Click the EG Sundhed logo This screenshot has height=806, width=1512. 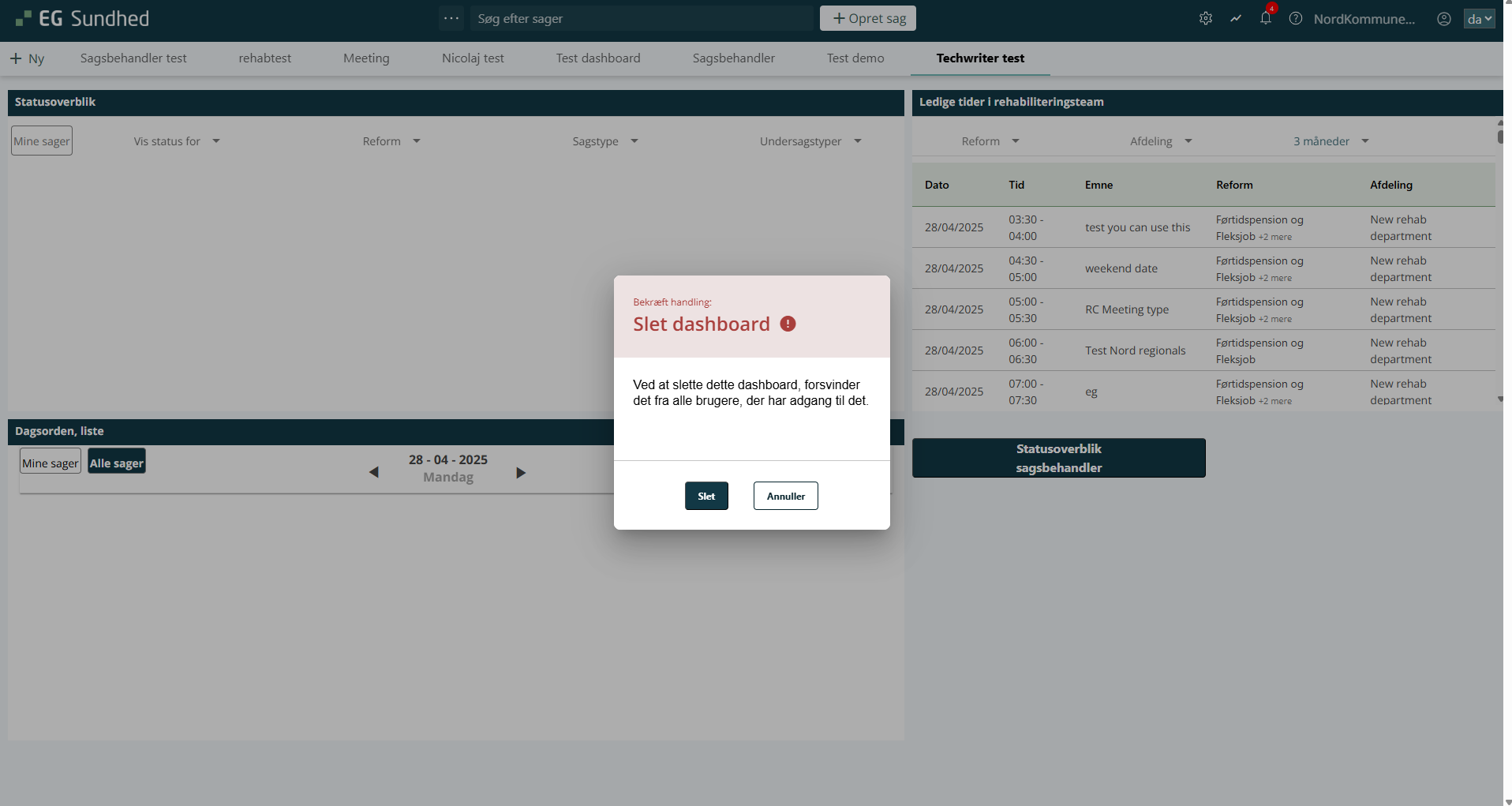click(83, 18)
